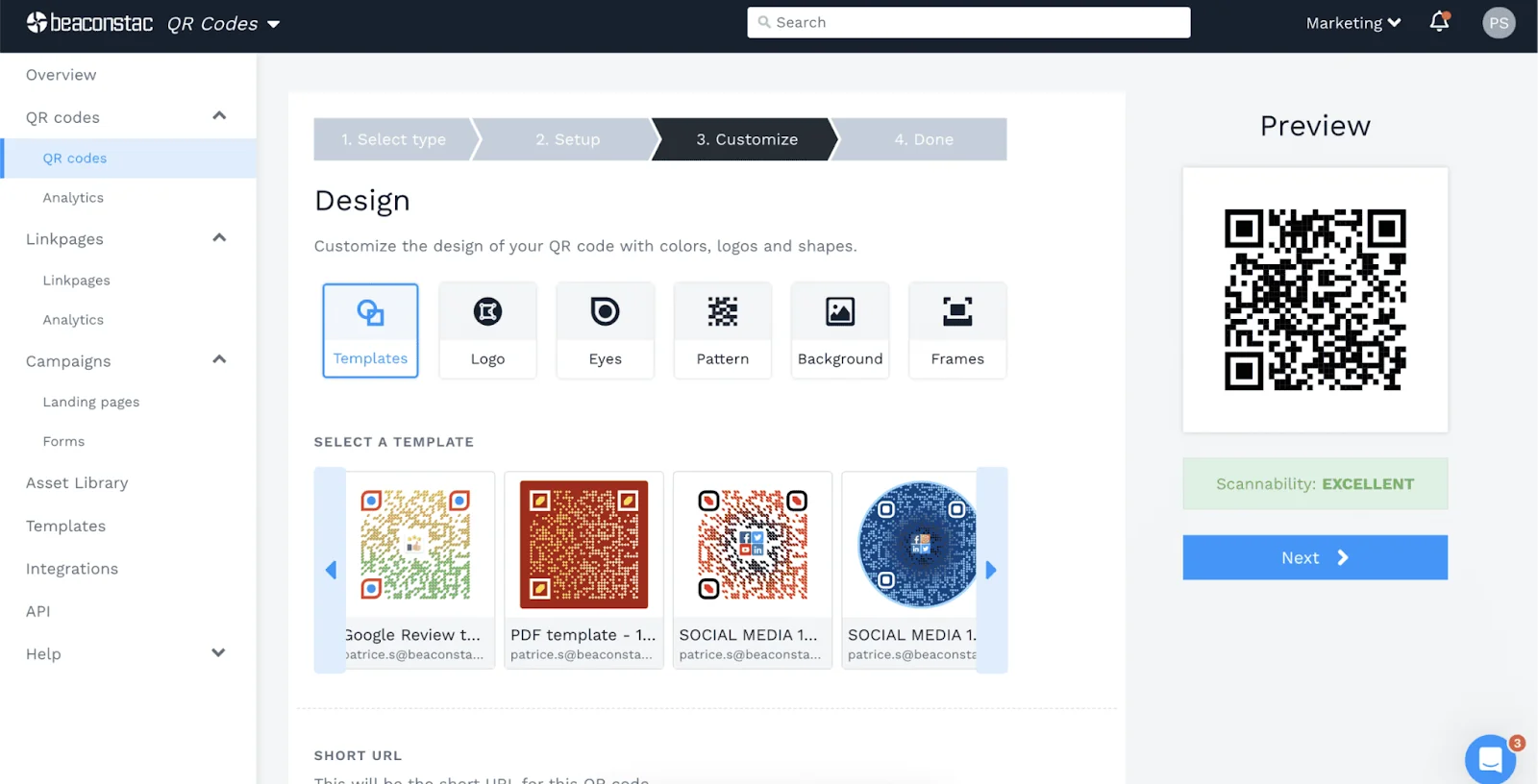
Task: Pick the red PDF template thumbnail
Action: pyautogui.click(x=583, y=545)
